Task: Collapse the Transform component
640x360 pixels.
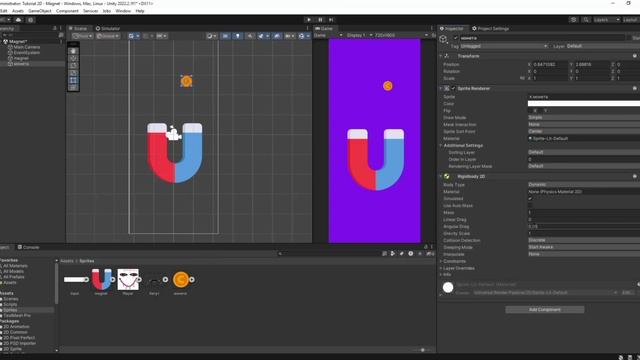Action: pos(441,56)
